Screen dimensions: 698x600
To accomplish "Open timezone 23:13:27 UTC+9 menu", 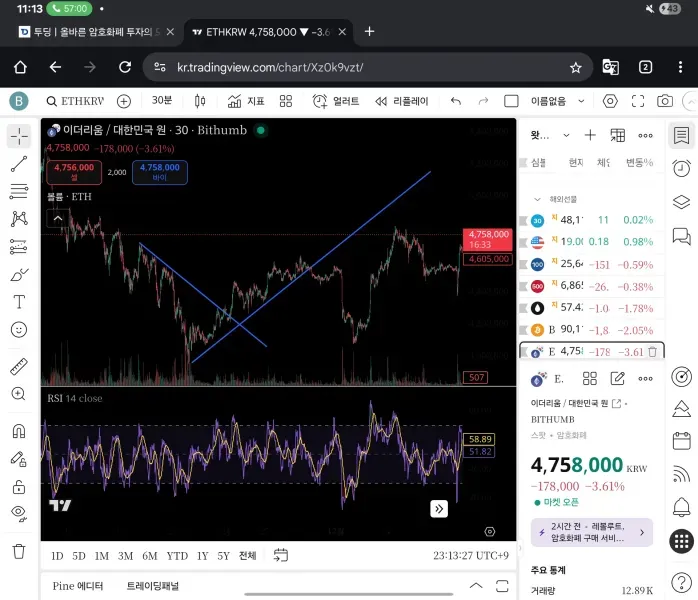I will pos(471,555).
